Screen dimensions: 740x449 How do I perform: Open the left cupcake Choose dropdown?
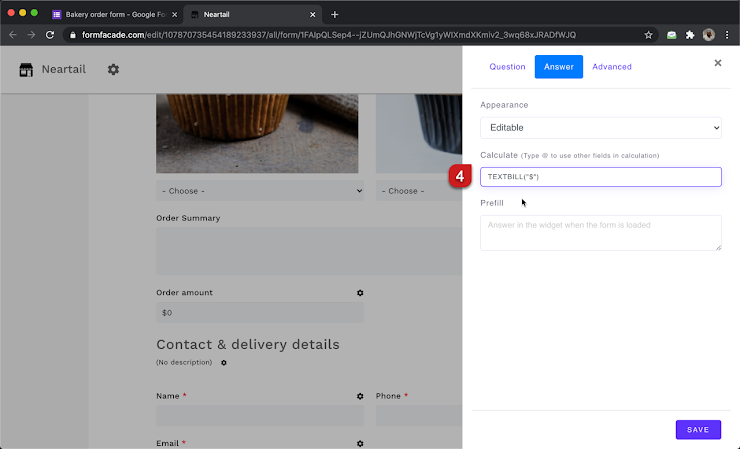(x=260, y=190)
